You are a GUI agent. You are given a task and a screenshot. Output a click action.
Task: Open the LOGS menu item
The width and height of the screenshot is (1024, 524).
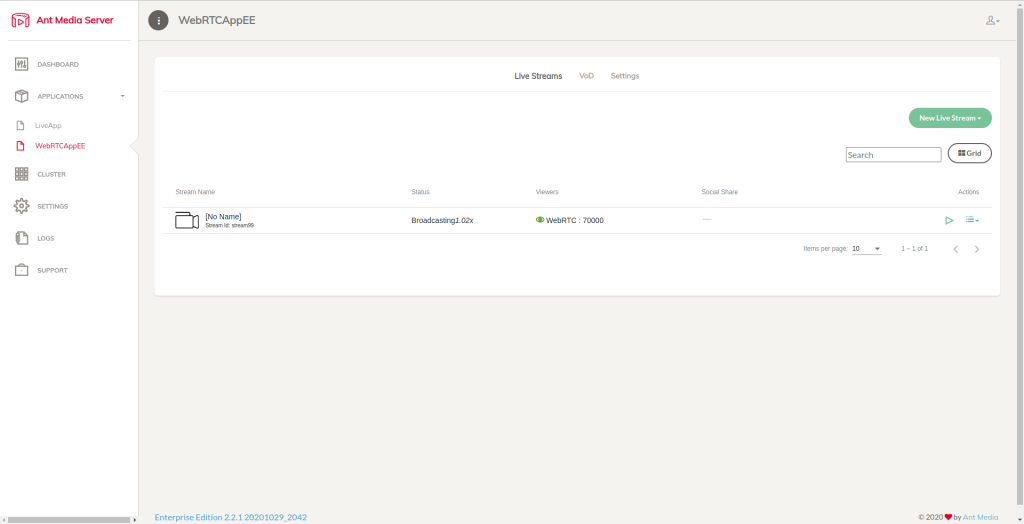(x=46, y=238)
